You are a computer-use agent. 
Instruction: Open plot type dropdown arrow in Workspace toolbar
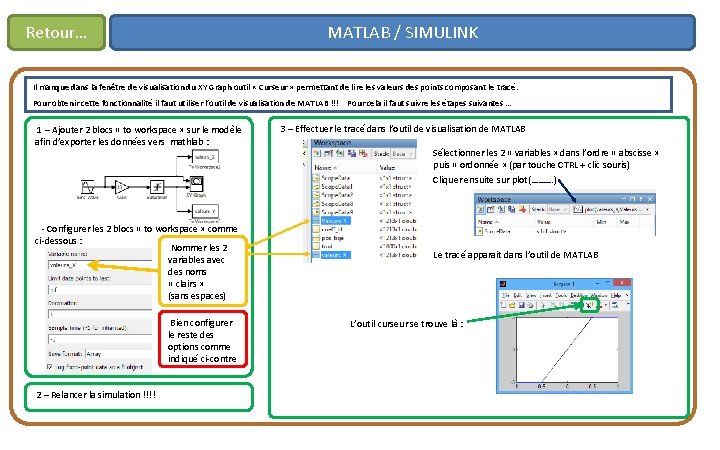tap(647, 210)
